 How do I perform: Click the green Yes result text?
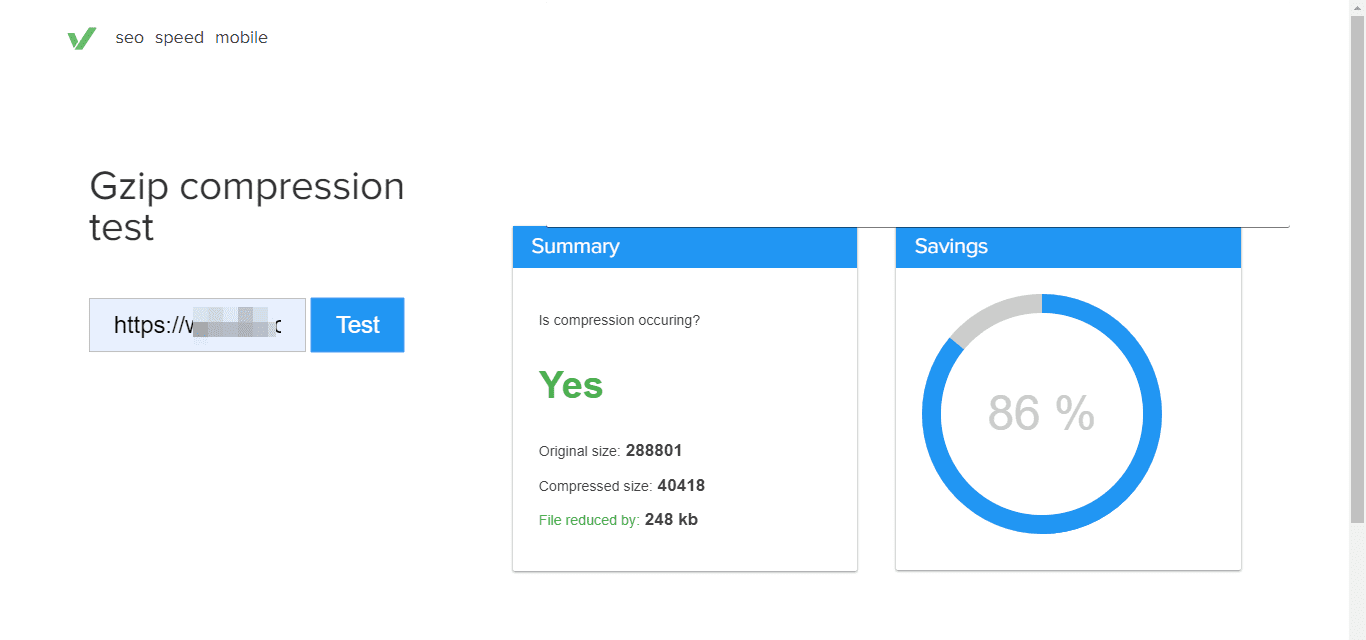pyautogui.click(x=571, y=385)
